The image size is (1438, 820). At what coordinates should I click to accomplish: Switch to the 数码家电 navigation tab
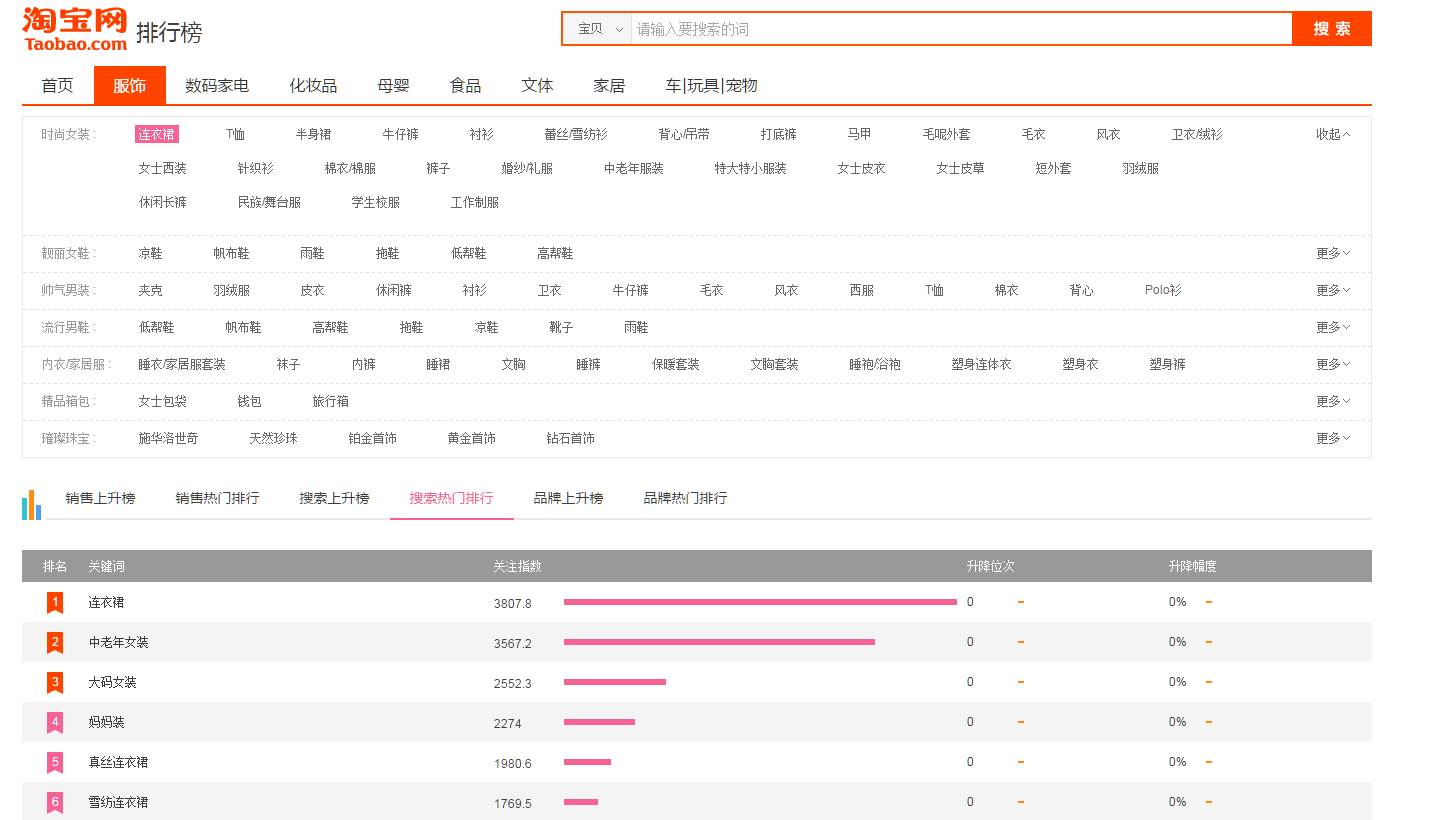(x=217, y=86)
